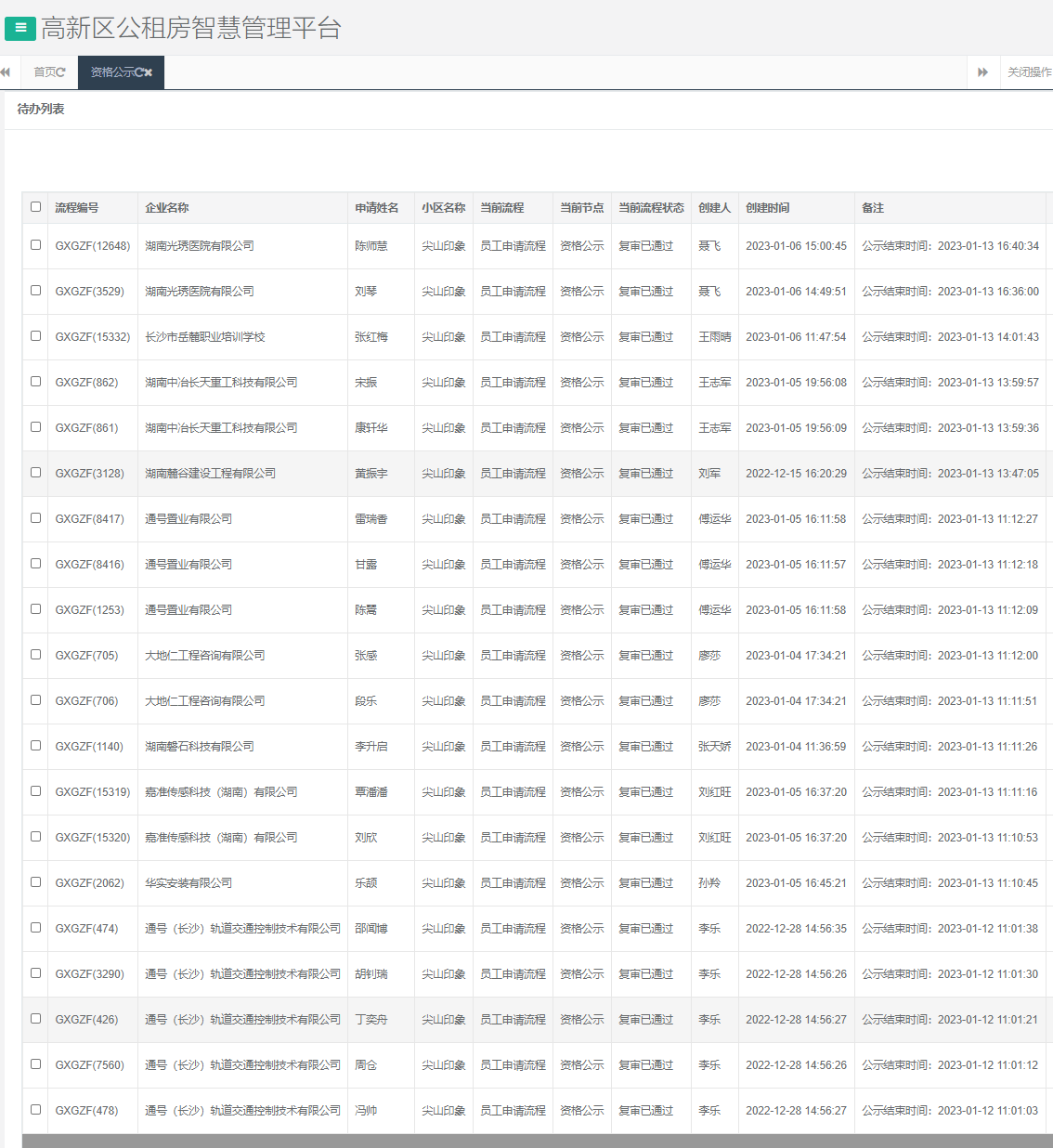Toggle the green hamburger sidebar menu
This screenshot has height=1148, width=1053.
click(x=20, y=28)
